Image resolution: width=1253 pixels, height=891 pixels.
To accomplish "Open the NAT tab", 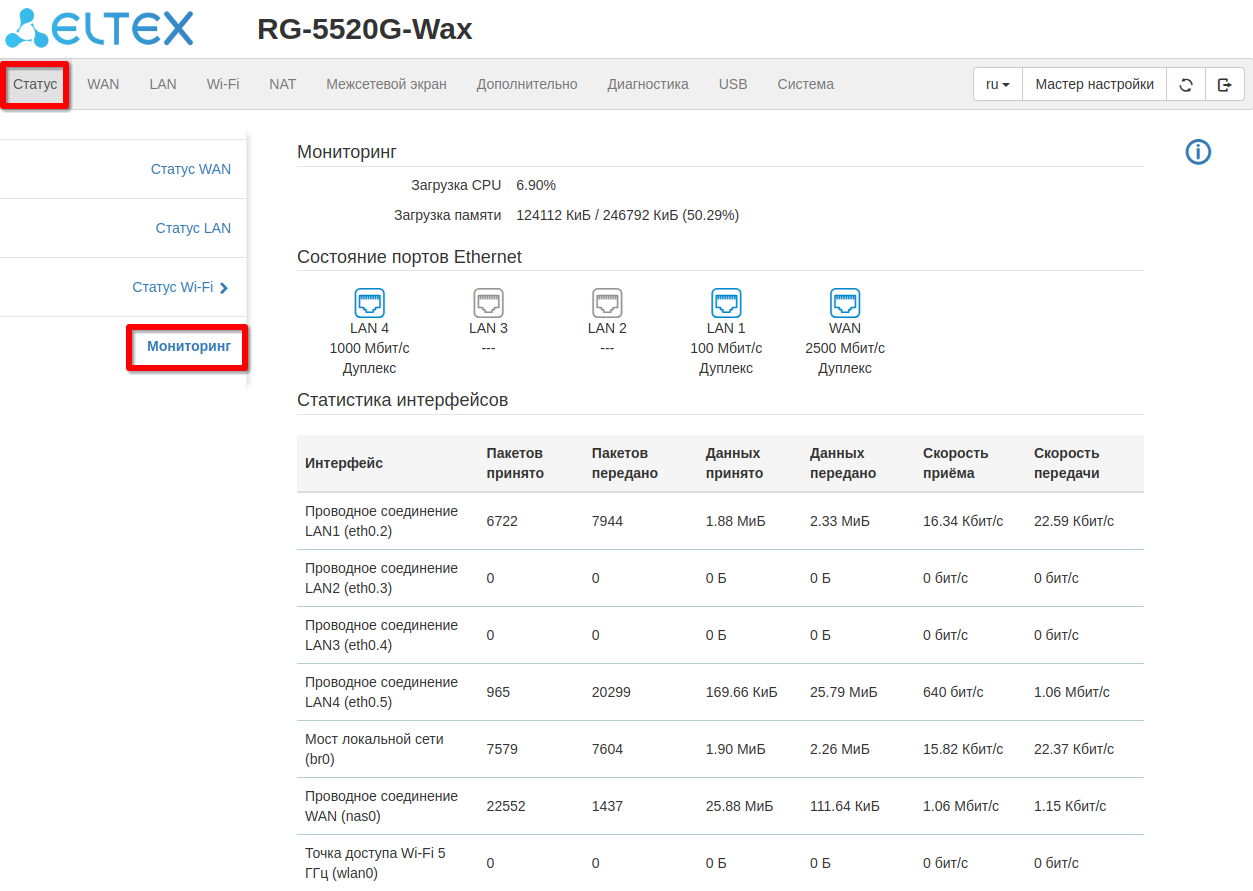I will coord(283,85).
